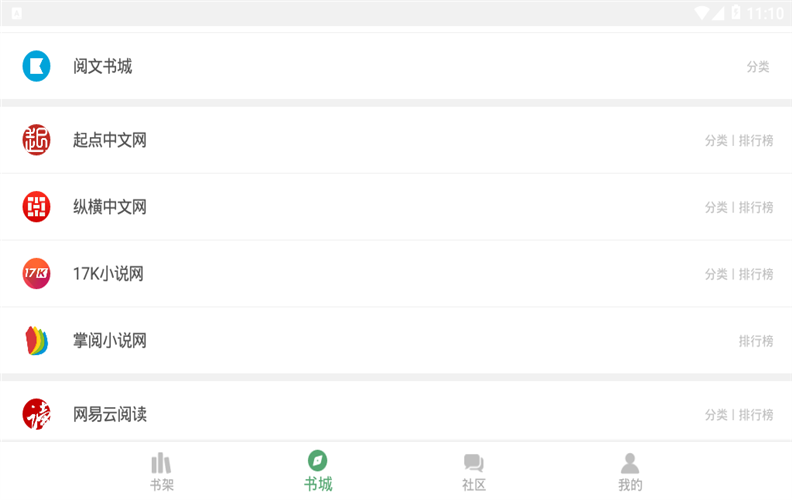This screenshot has width=792, height=500.
Task: Open the 纵横中文网 list entry name
Action: coord(110,207)
